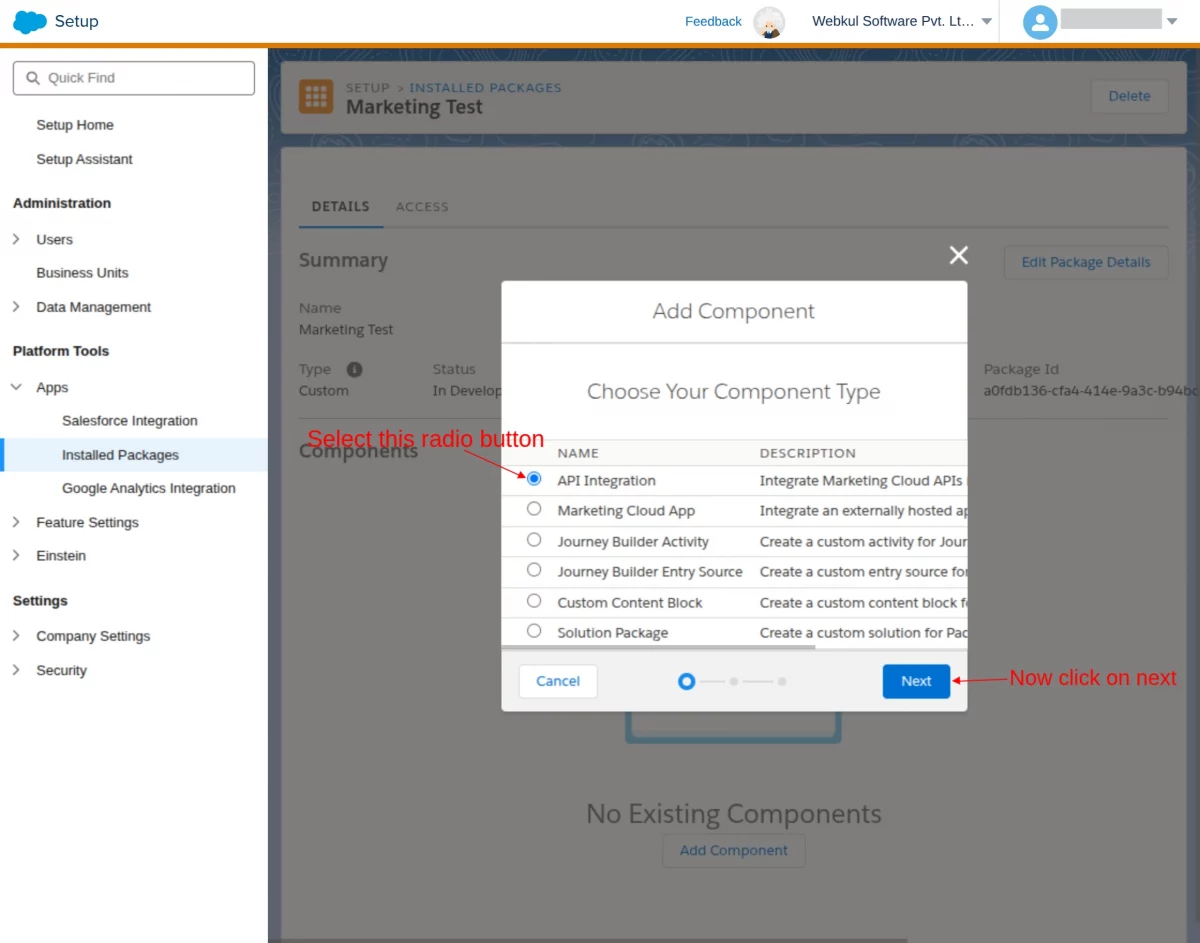Open Business Units in sidebar
Screen dimensions: 1200x943
point(82,273)
